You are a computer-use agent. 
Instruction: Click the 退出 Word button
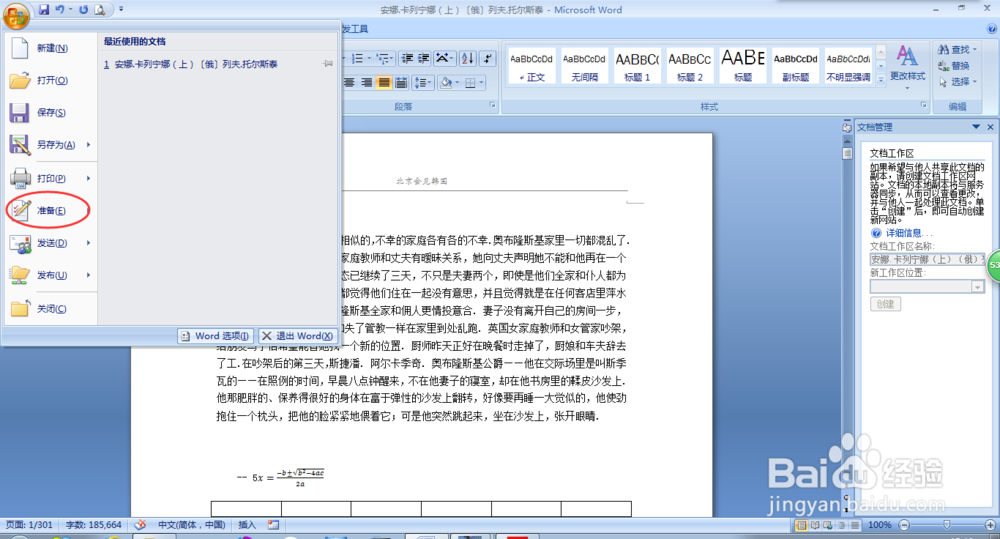[x=297, y=336]
